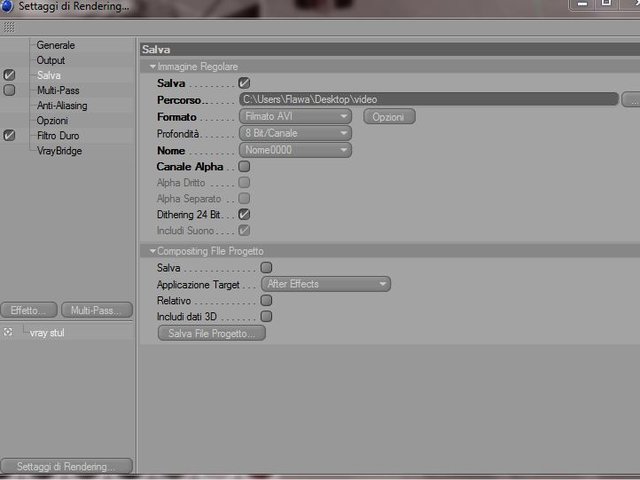Enable the Relativo checkbox
The height and width of the screenshot is (480, 640).
tap(266, 300)
